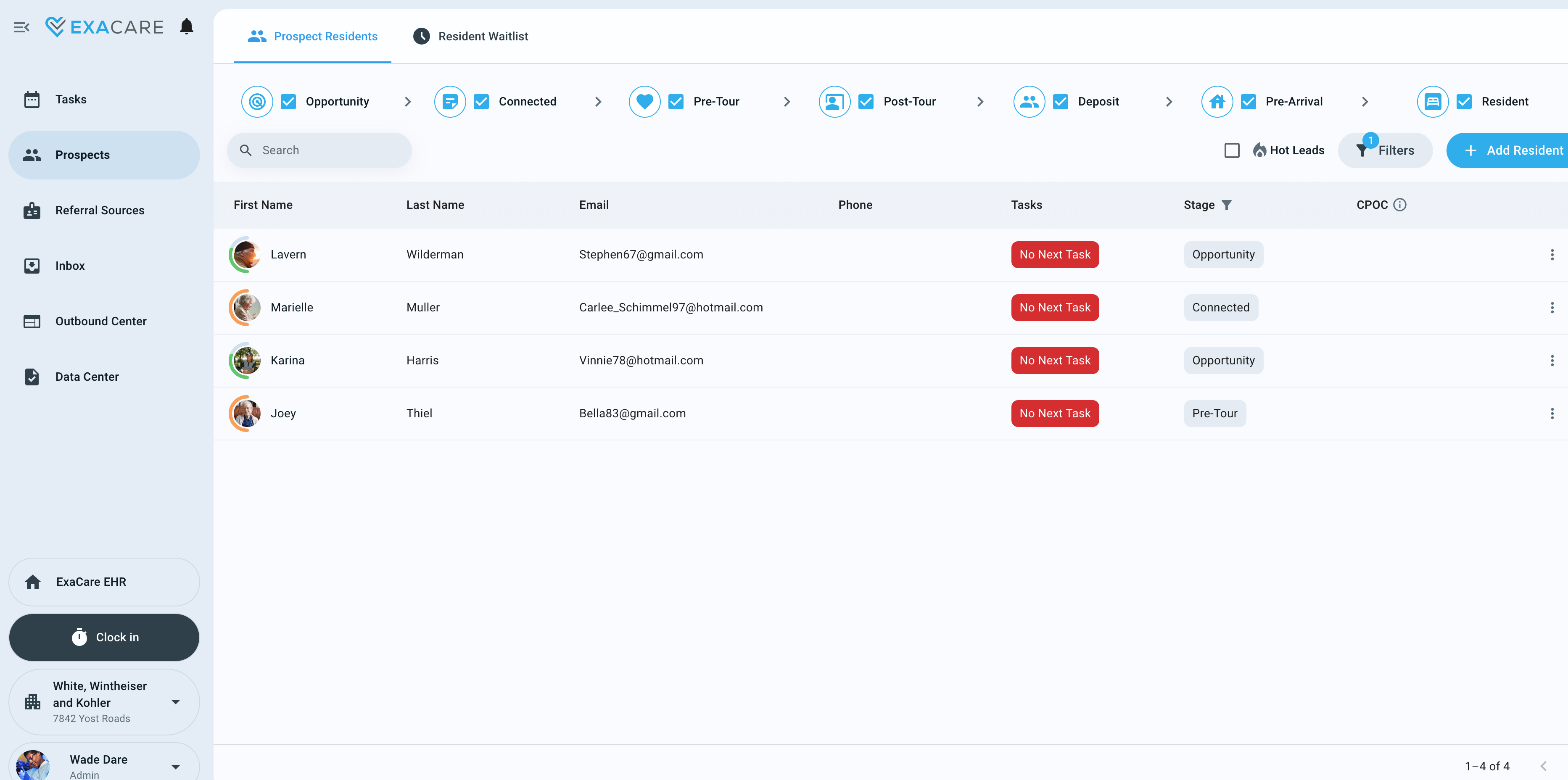Select the Prospects sidebar icon

tap(32, 155)
